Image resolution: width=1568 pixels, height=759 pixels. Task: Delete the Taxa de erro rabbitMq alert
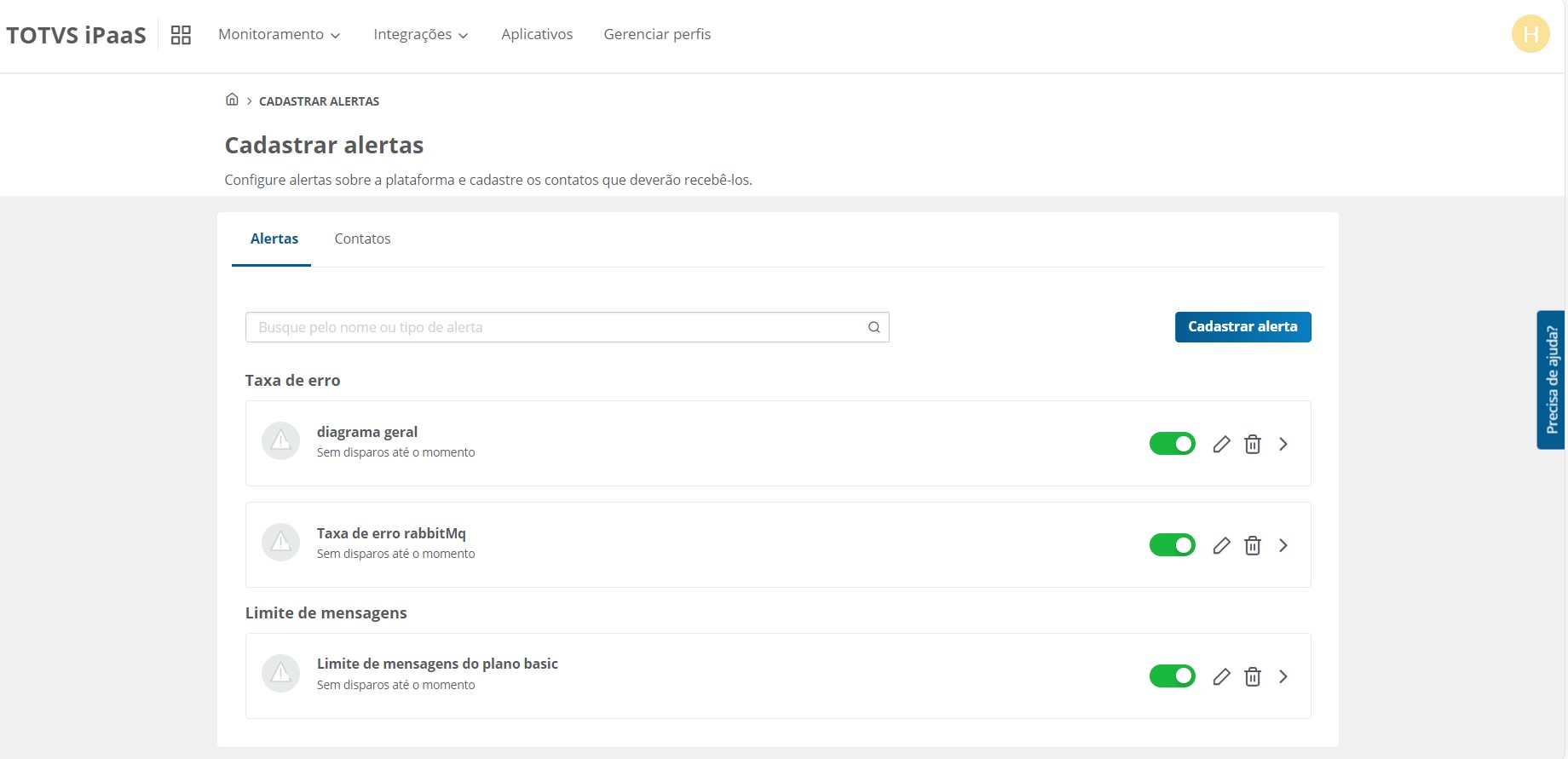click(x=1252, y=545)
